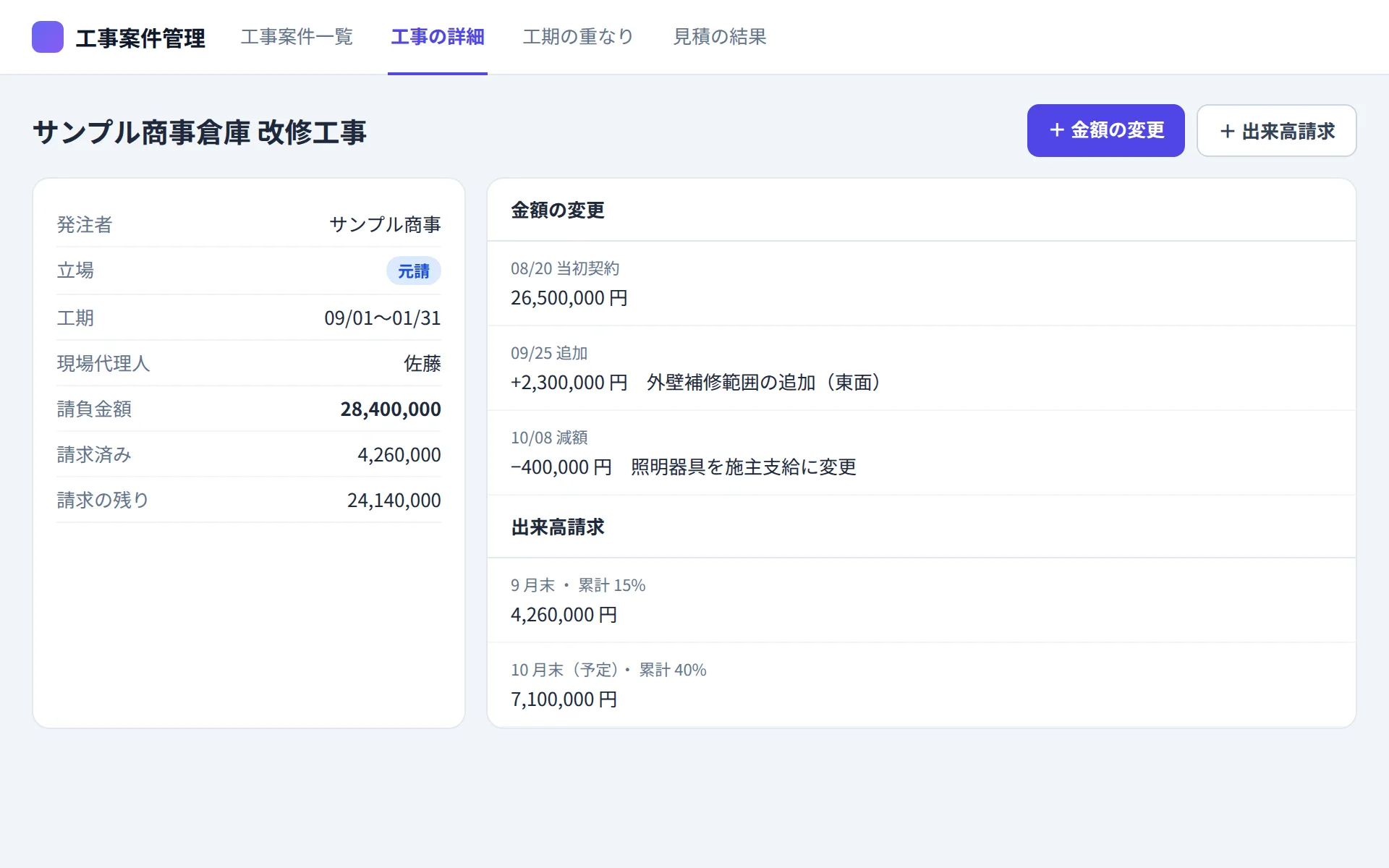Click the 08/20 当初契約 entry date

point(565,268)
